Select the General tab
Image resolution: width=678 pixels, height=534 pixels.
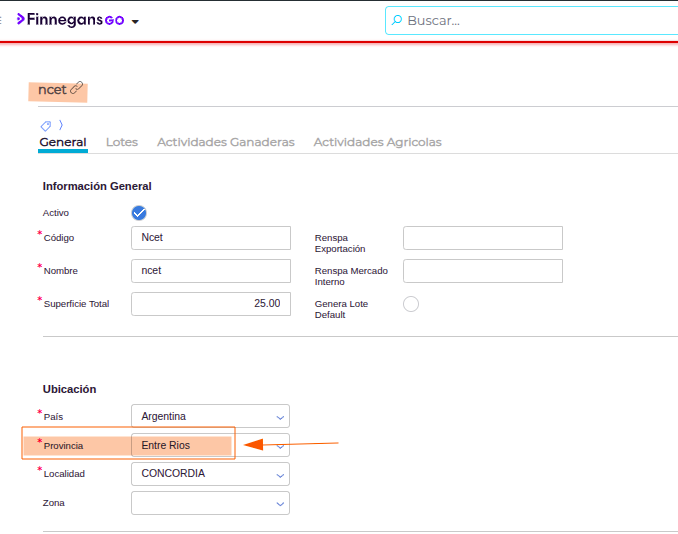click(63, 142)
